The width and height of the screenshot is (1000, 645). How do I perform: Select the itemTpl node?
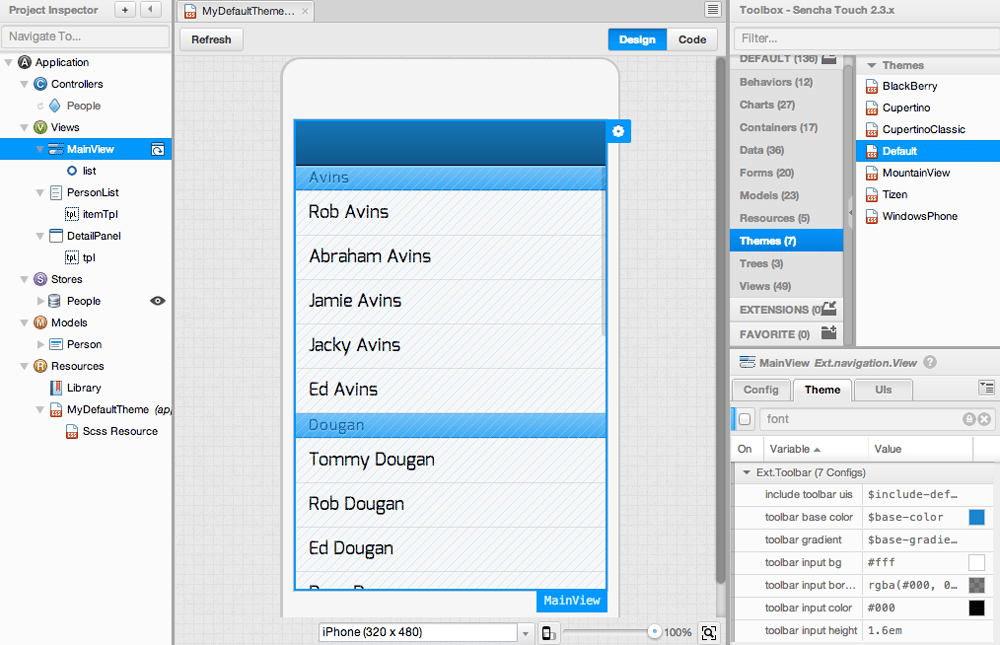pos(100,214)
